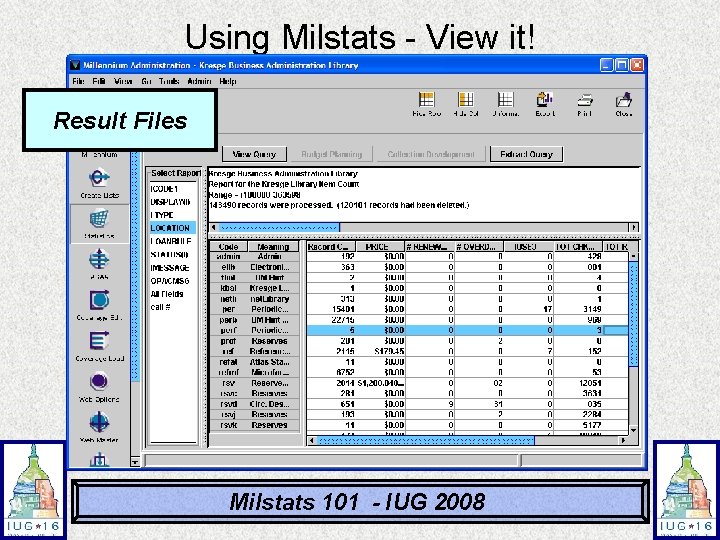
Task: Open the Coverage Load sidebar icon
Action: (x=99, y=346)
